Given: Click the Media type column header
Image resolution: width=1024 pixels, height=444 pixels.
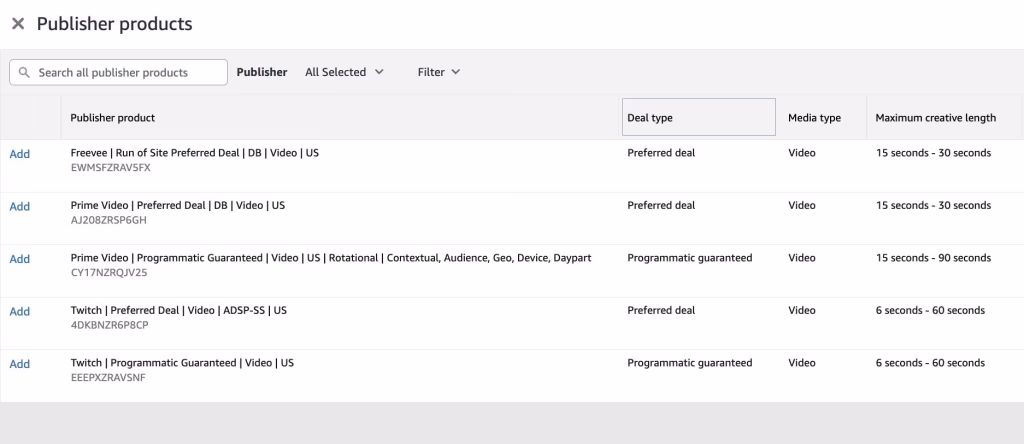Looking at the screenshot, I should 814,118.
